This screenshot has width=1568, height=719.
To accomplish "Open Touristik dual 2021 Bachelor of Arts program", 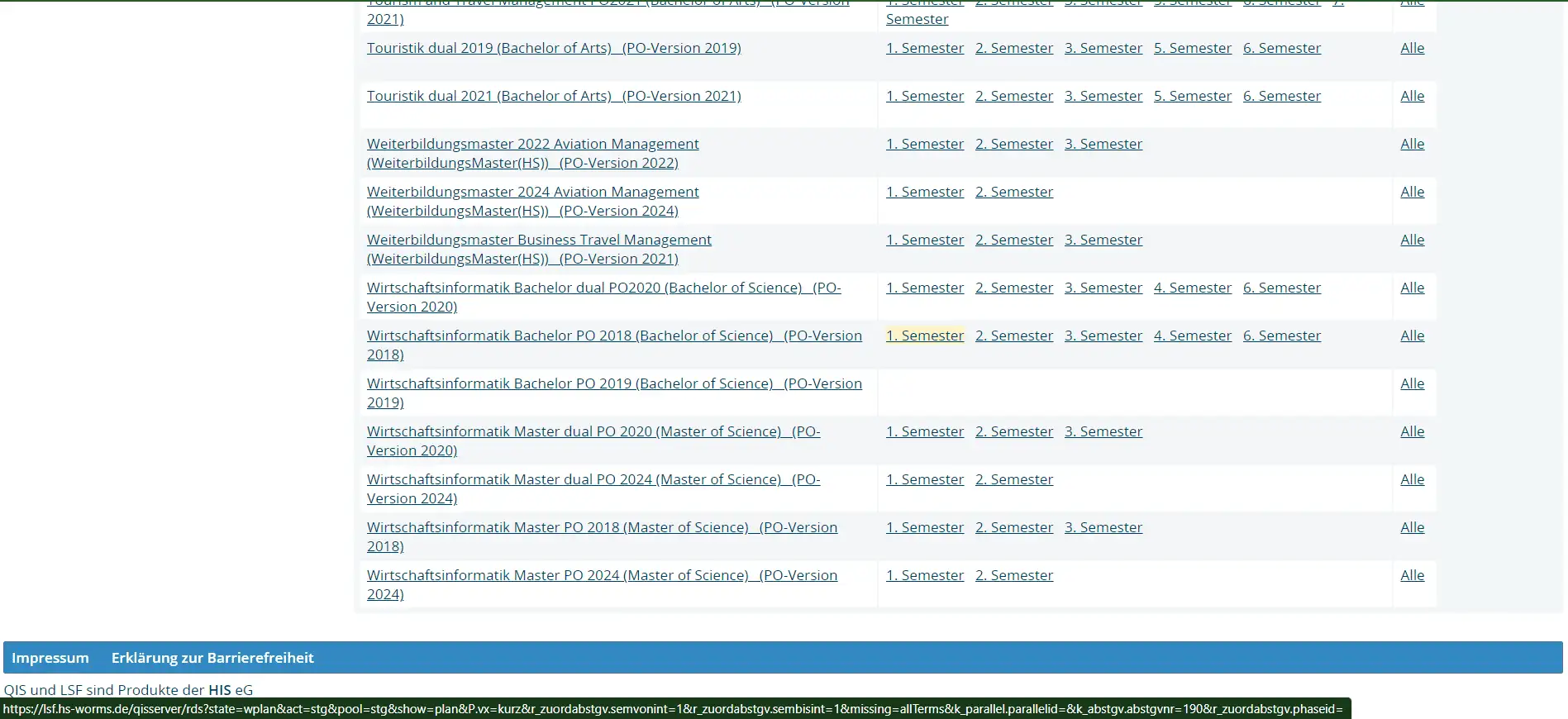I will pyautogui.click(x=553, y=96).
